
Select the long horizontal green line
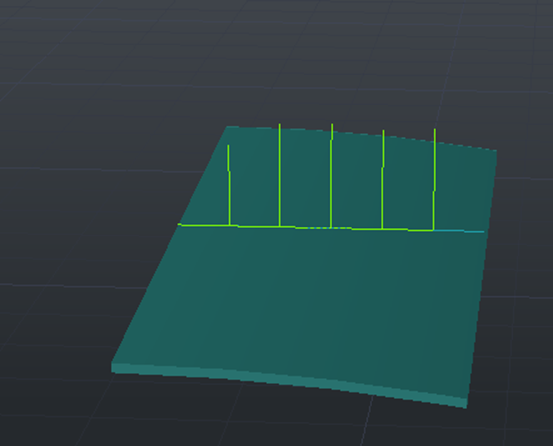[x=305, y=227]
